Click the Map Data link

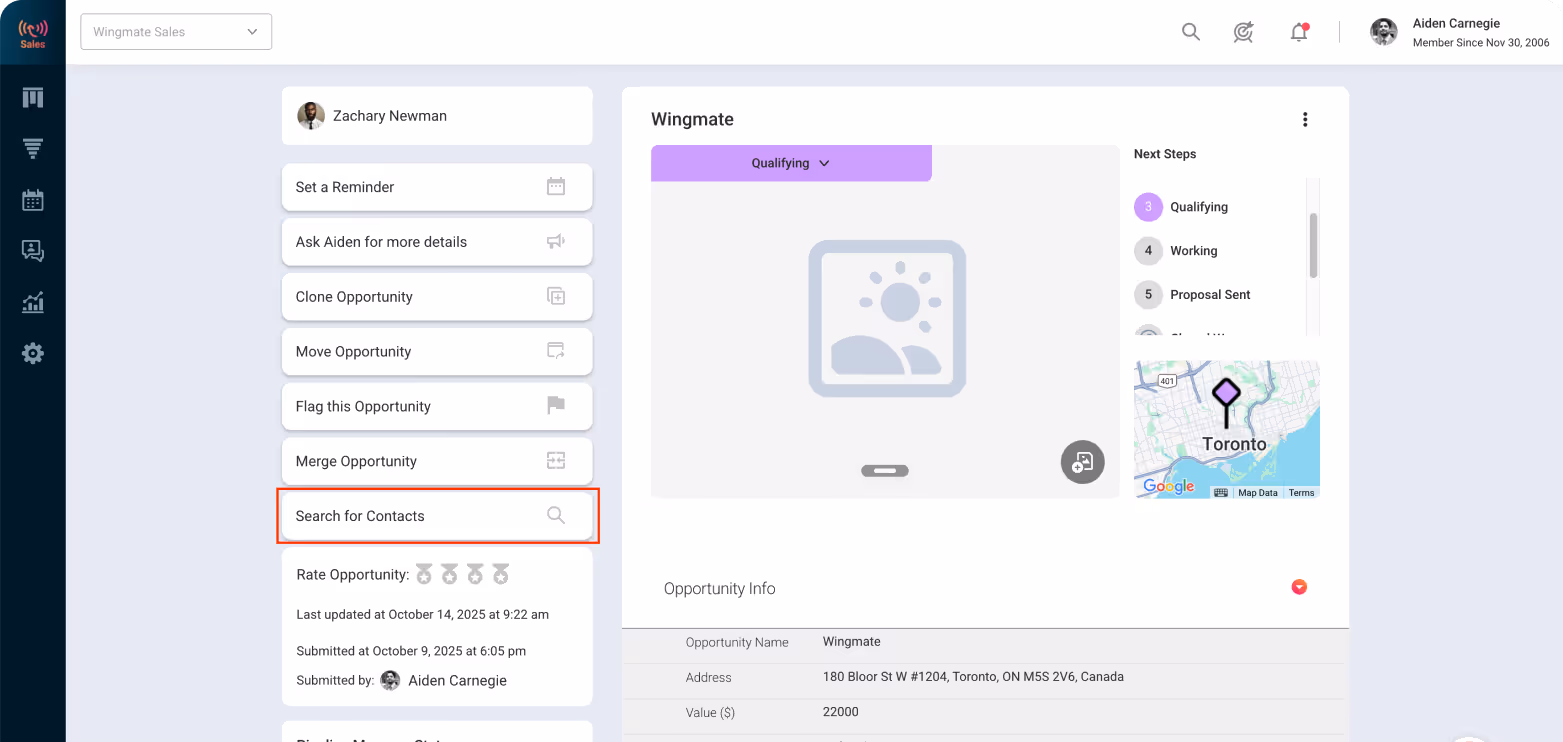1258,493
